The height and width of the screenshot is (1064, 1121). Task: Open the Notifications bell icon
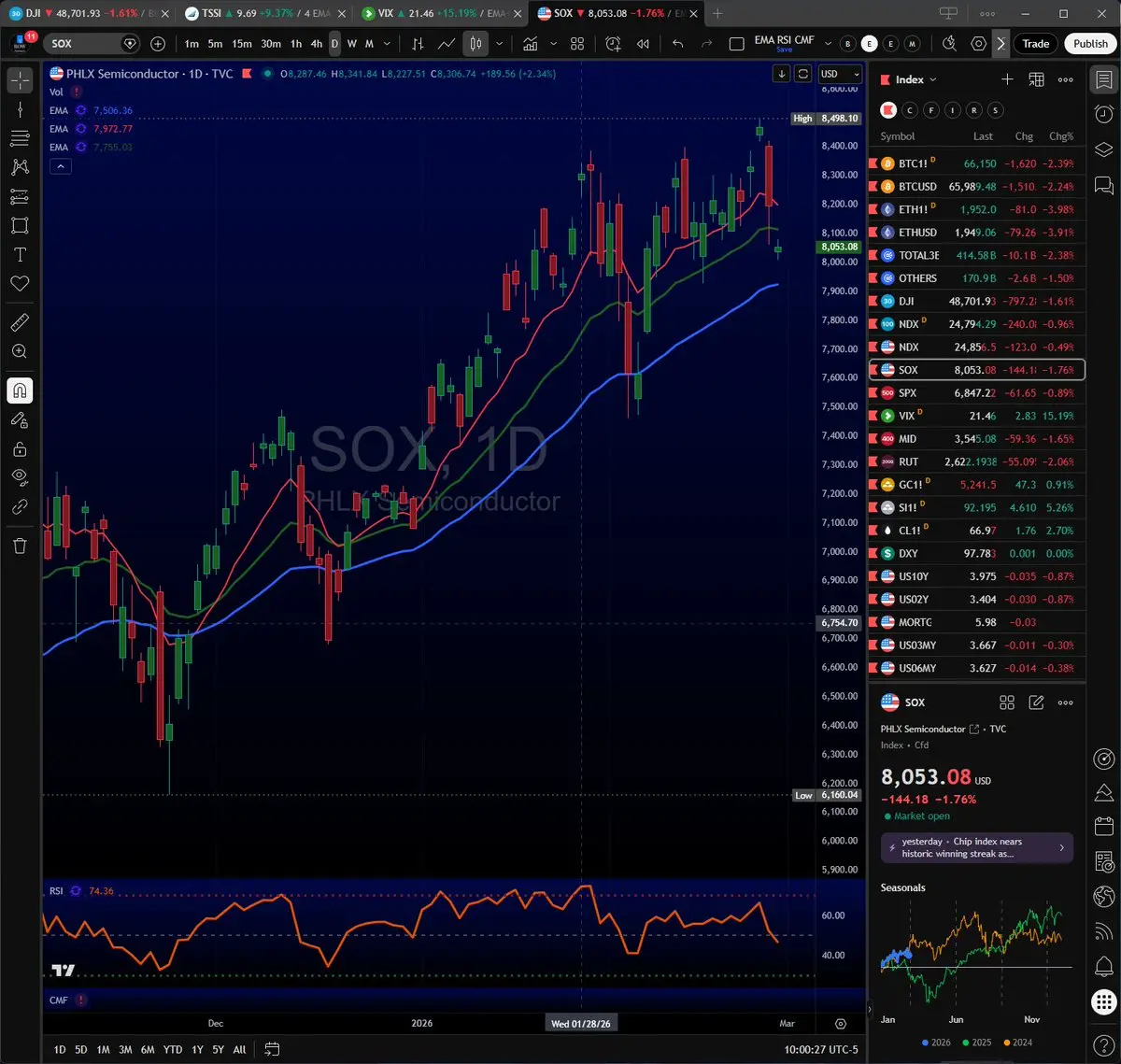click(x=1104, y=965)
